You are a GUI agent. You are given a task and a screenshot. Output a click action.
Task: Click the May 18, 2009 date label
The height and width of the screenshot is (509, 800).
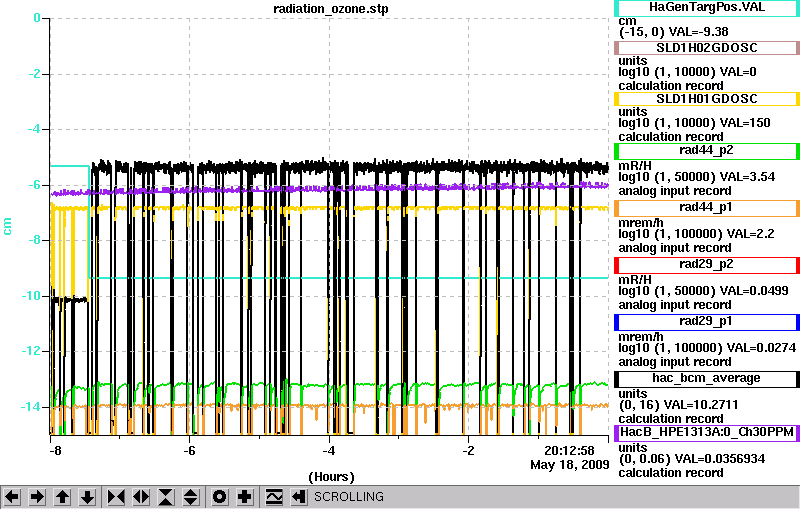click(569, 465)
